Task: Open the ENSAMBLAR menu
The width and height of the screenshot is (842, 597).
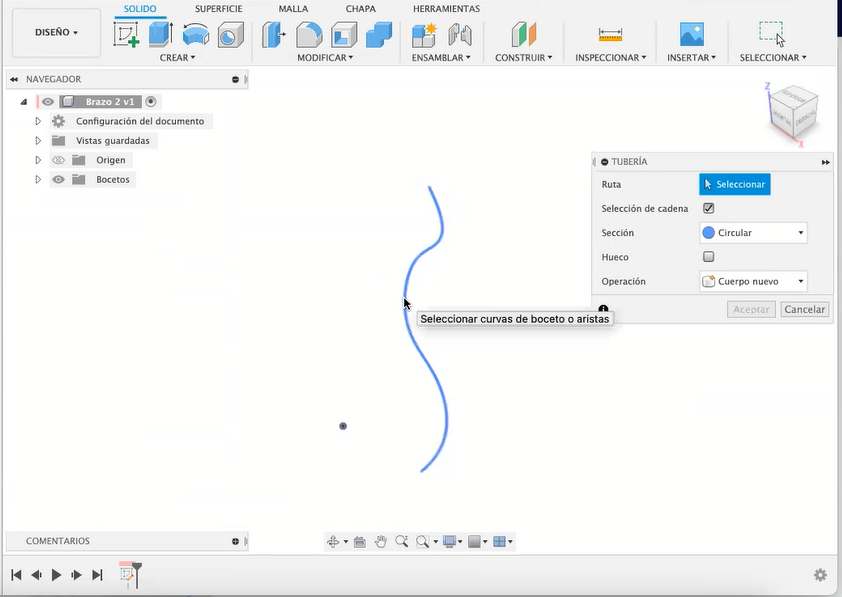Action: click(441, 57)
